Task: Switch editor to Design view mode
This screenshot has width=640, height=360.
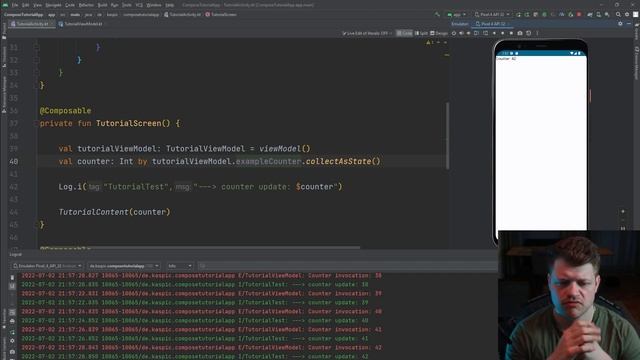Action: point(439,33)
